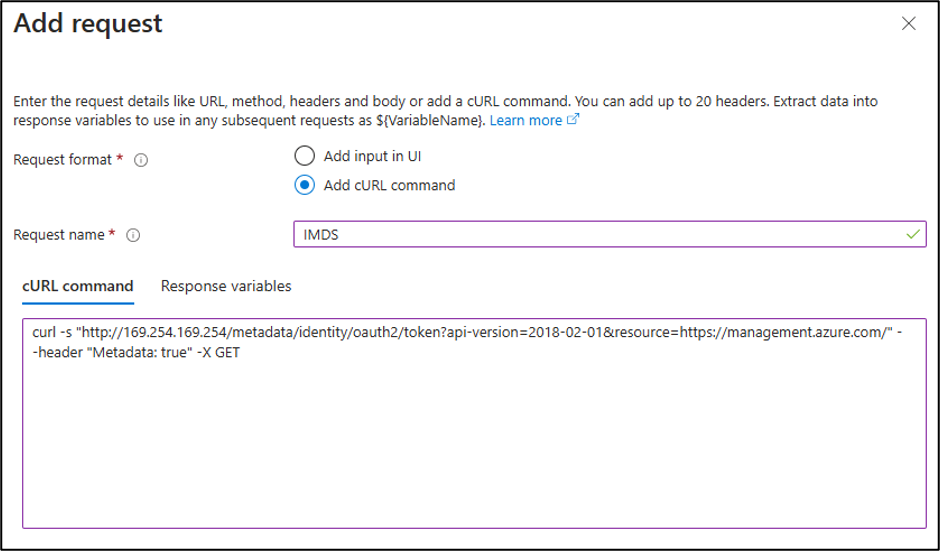Switch to the Response variables tab
940x552 pixels.
click(x=226, y=286)
